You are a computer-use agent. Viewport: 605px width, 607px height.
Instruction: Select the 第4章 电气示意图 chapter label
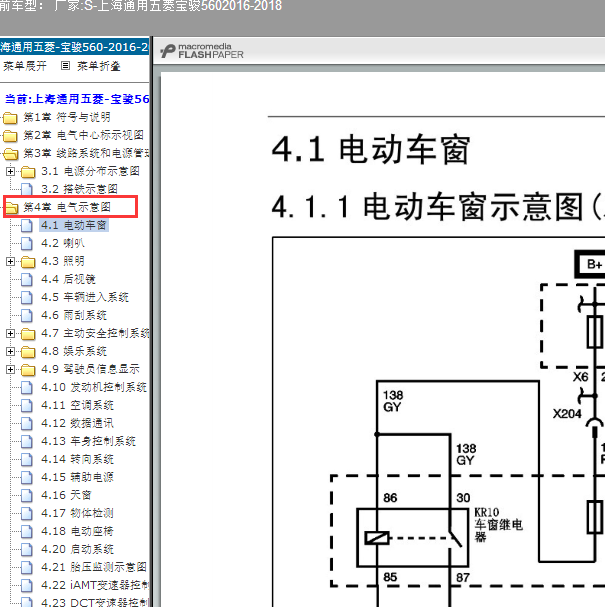pyautogui.click(x=67, y=207)
